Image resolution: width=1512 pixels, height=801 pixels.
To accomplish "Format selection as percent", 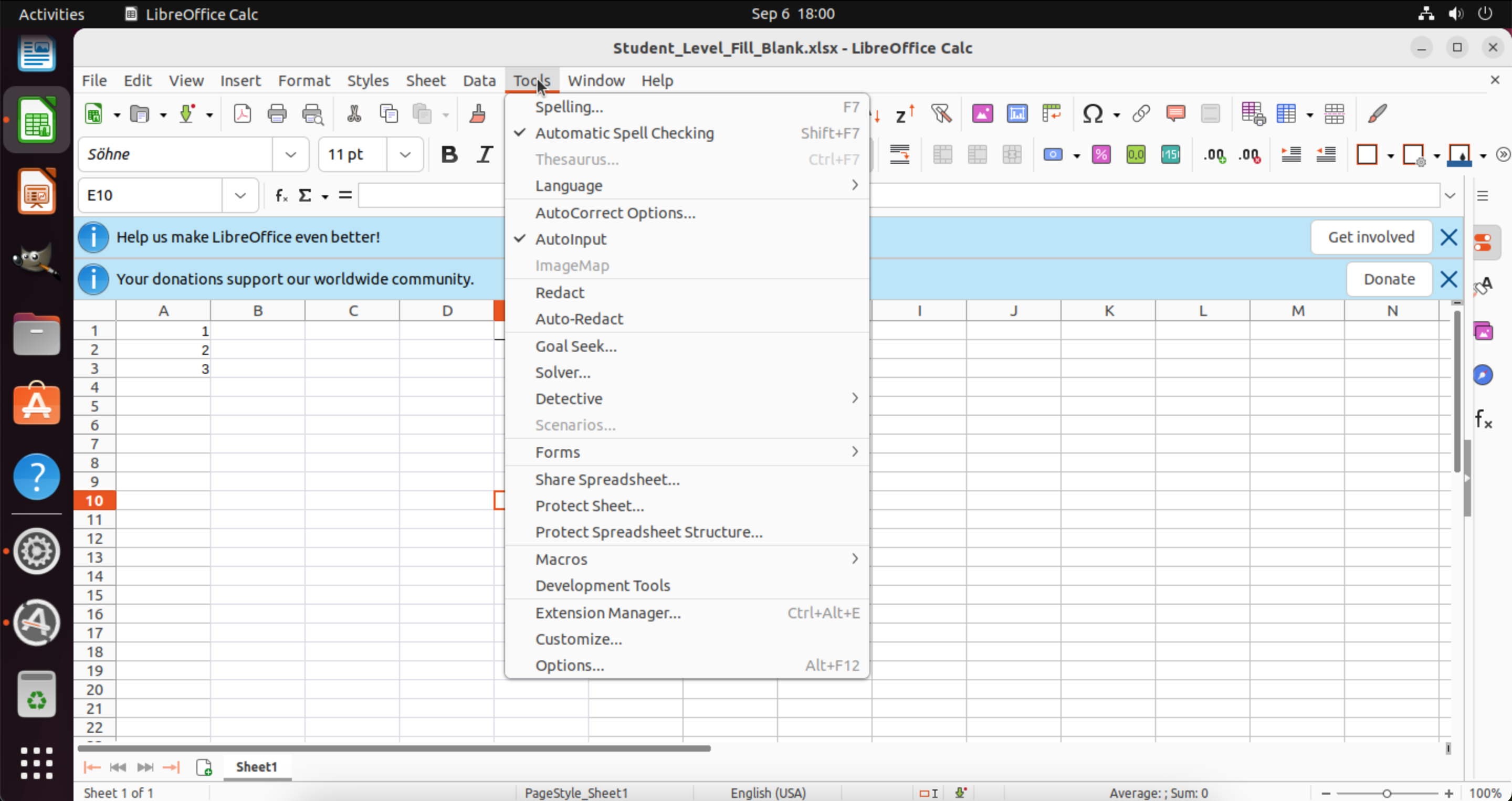I will 1101,154.
